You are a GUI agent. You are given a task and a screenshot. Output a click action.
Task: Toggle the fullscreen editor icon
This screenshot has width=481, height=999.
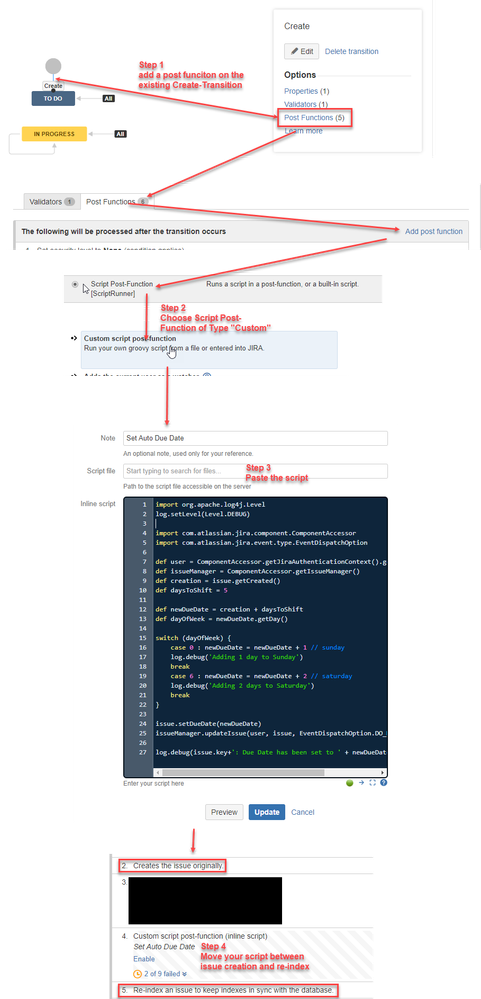[373, 784]
